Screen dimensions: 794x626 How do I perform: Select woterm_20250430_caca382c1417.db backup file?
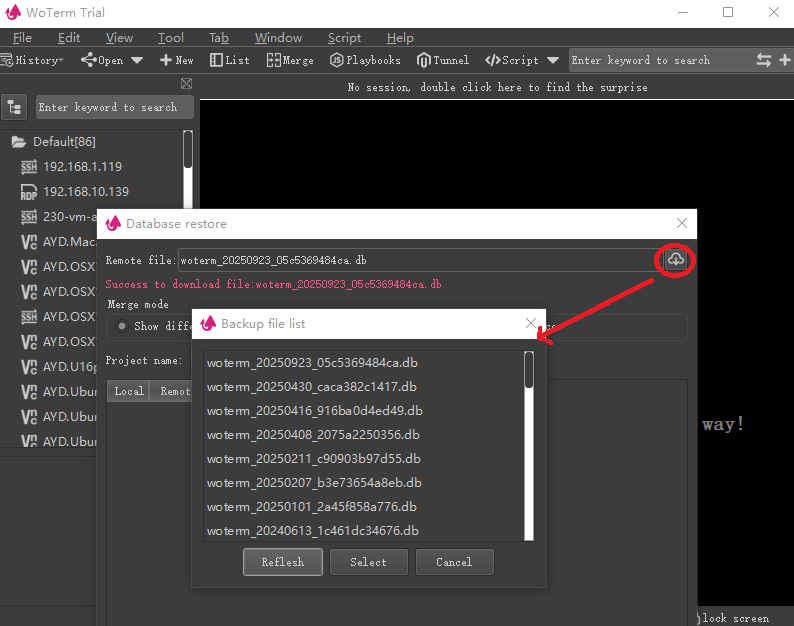[x=312, y=386]
